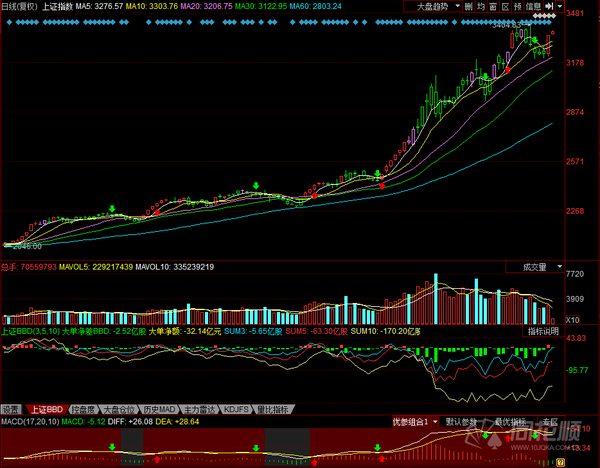This screenshot has height=468, width=600.
Task: Open the 设置 settings tab
Action: [11, 409]
